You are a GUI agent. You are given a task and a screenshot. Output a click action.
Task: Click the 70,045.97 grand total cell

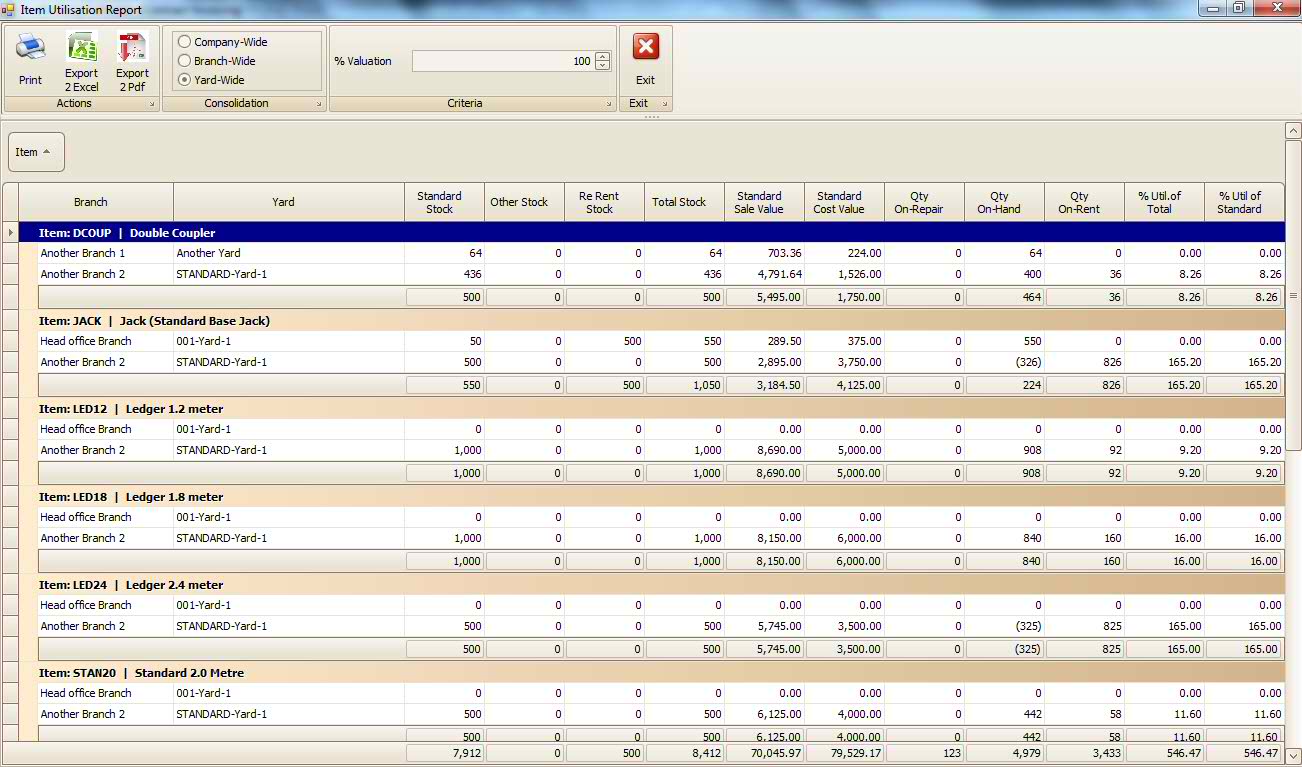pos(764,753)
